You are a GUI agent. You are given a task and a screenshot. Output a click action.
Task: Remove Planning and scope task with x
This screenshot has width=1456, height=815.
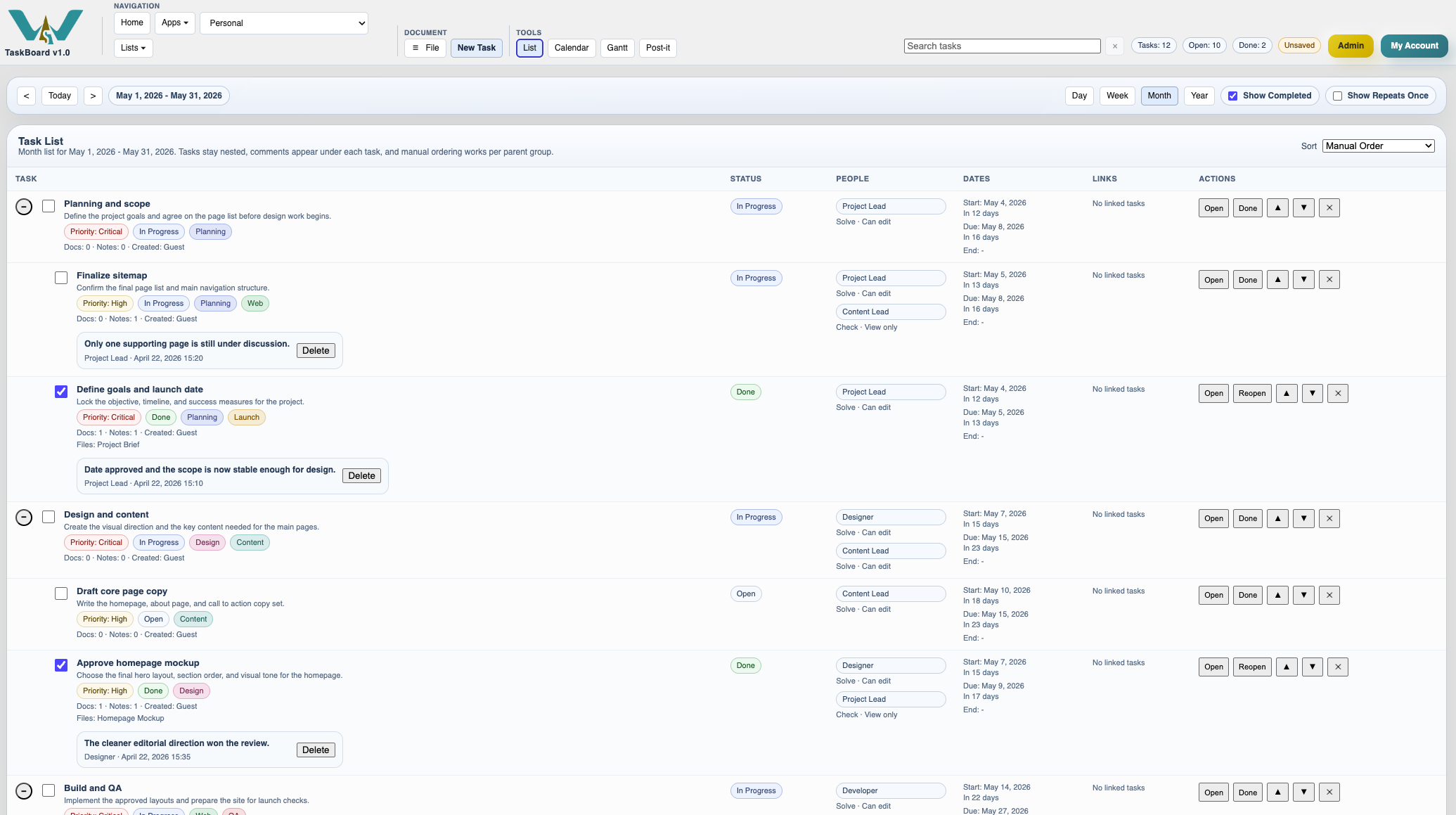[x=1329, y=208]
